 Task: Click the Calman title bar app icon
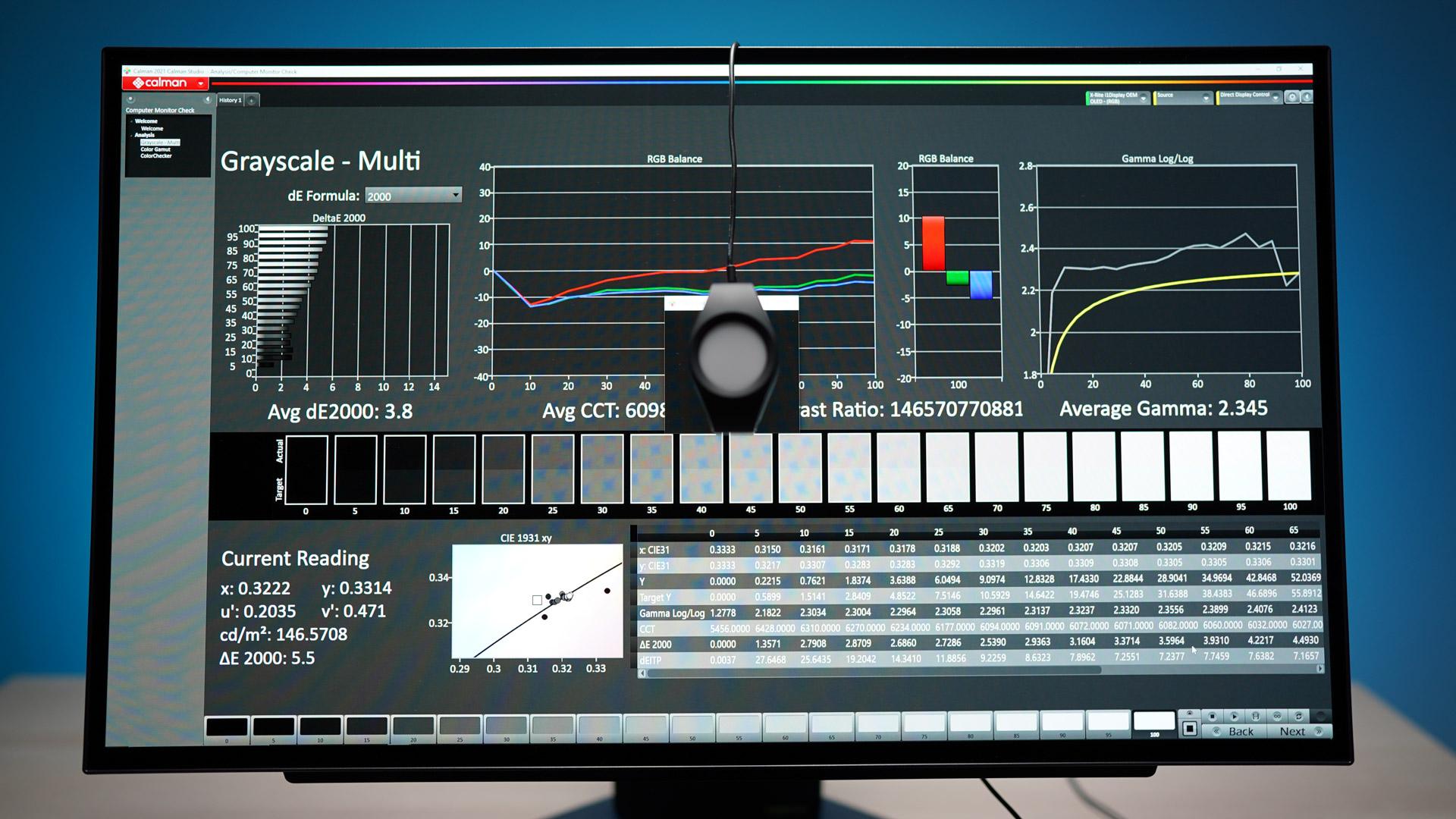[127, 71]
